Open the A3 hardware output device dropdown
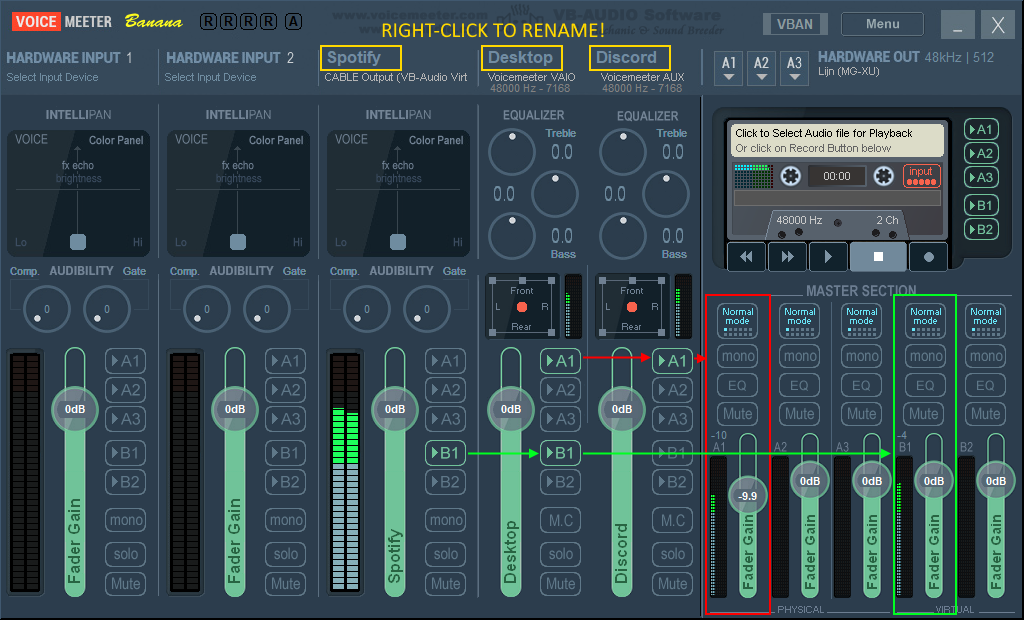This screenshot has width=1024, height=620. pyautogui.click(x=794, y=69)
